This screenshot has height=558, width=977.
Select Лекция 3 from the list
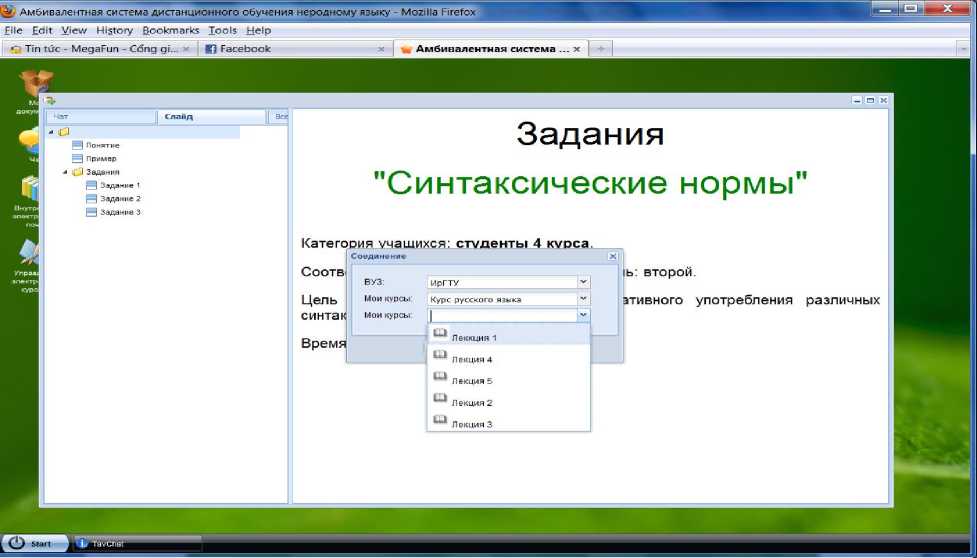tap(508, 422)
